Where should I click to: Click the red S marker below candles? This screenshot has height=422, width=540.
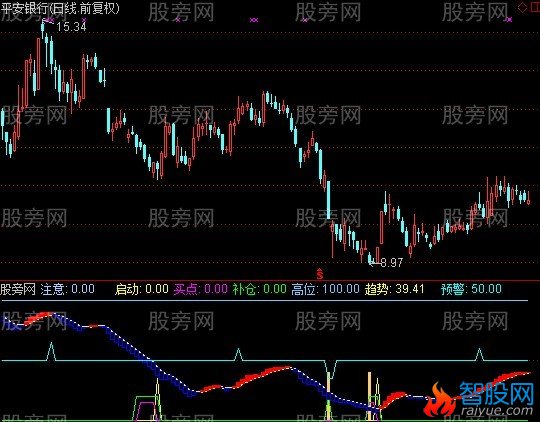pyautogui.click(x=320, y=274)
